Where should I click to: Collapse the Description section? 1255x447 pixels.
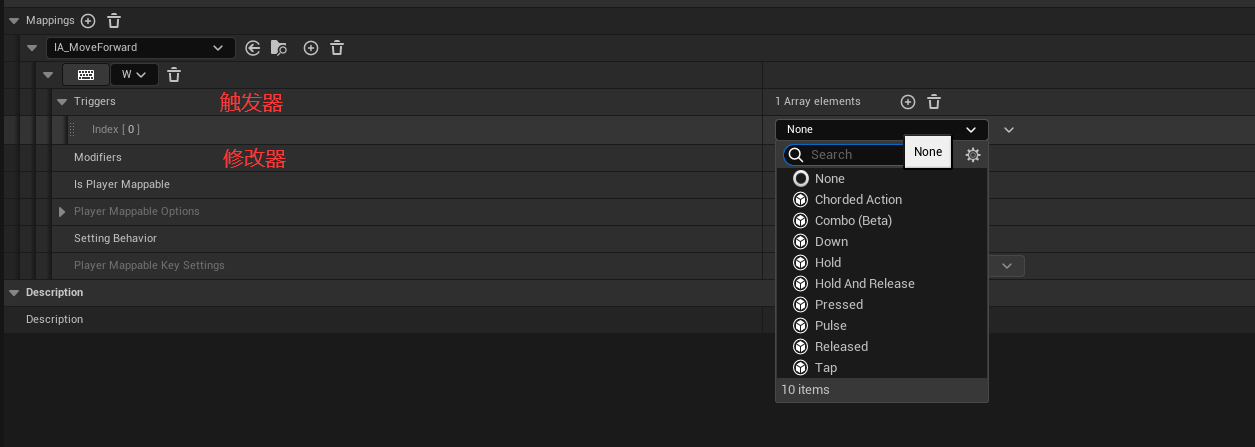click(x=14, y=293)
